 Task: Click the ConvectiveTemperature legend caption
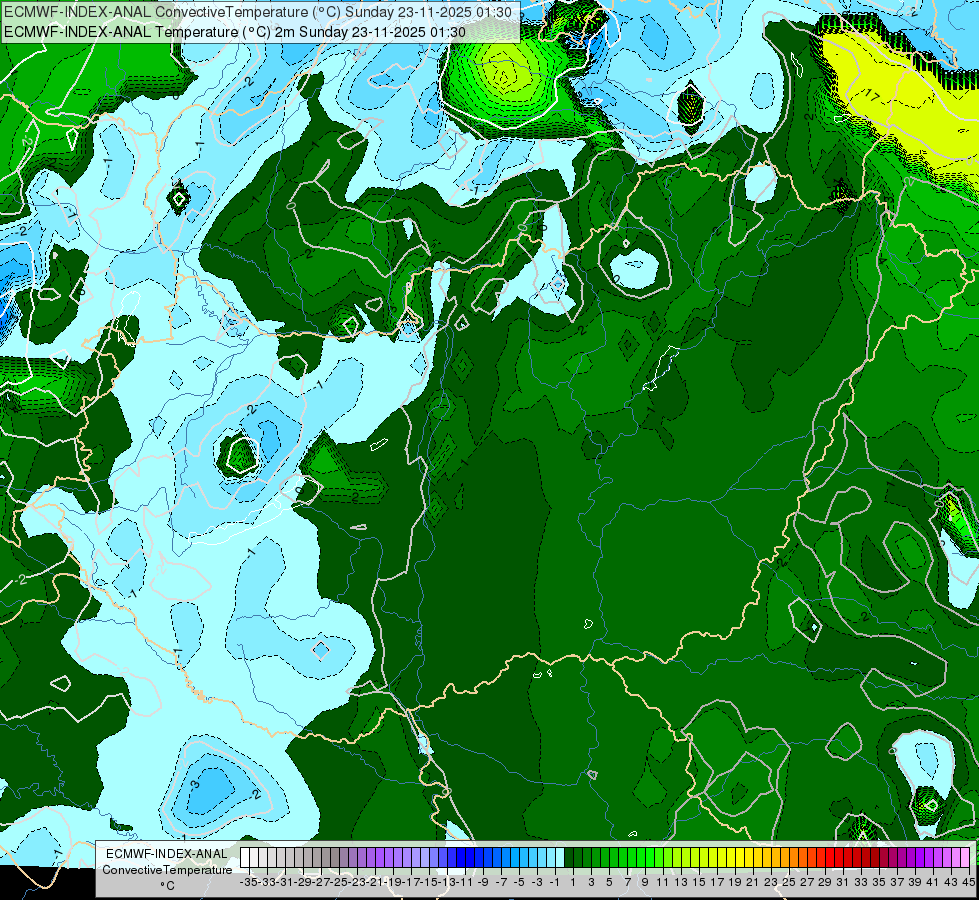[x=167, y=869]
